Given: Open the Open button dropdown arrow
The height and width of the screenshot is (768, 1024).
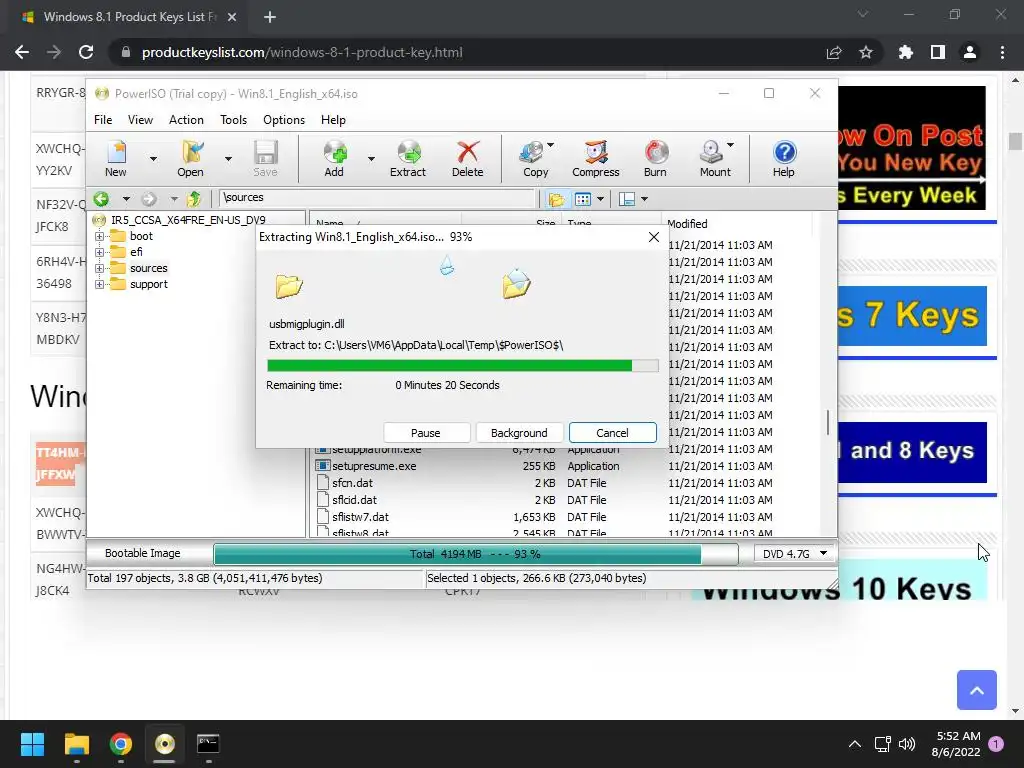Looking at the screenshot, I should tap(228, 159).
